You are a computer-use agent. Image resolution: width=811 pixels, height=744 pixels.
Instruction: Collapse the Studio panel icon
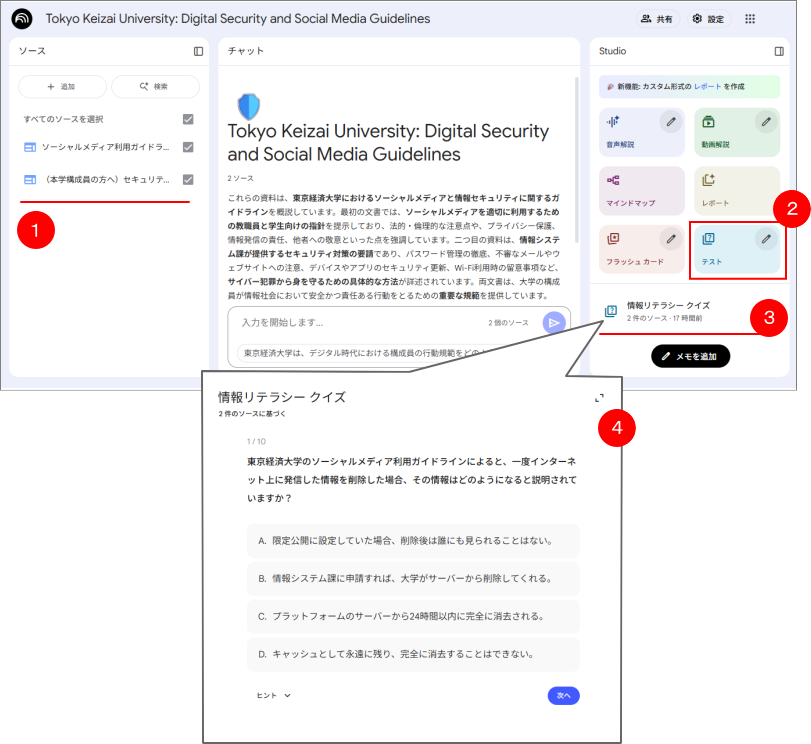779,51
